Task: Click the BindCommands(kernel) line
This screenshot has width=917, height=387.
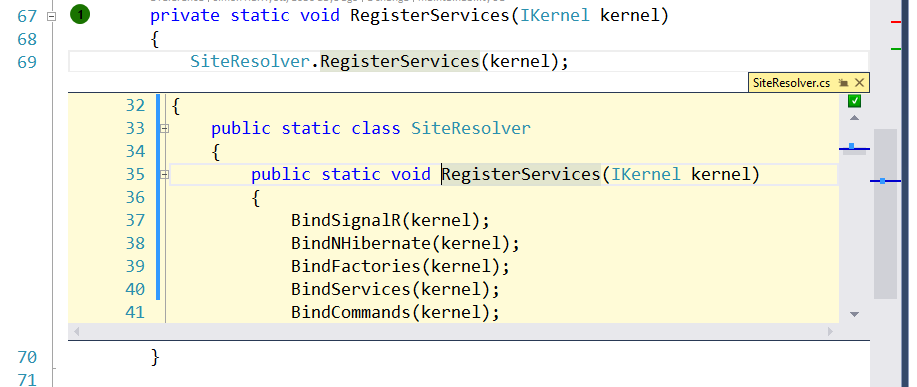Action: coord(395,312)
